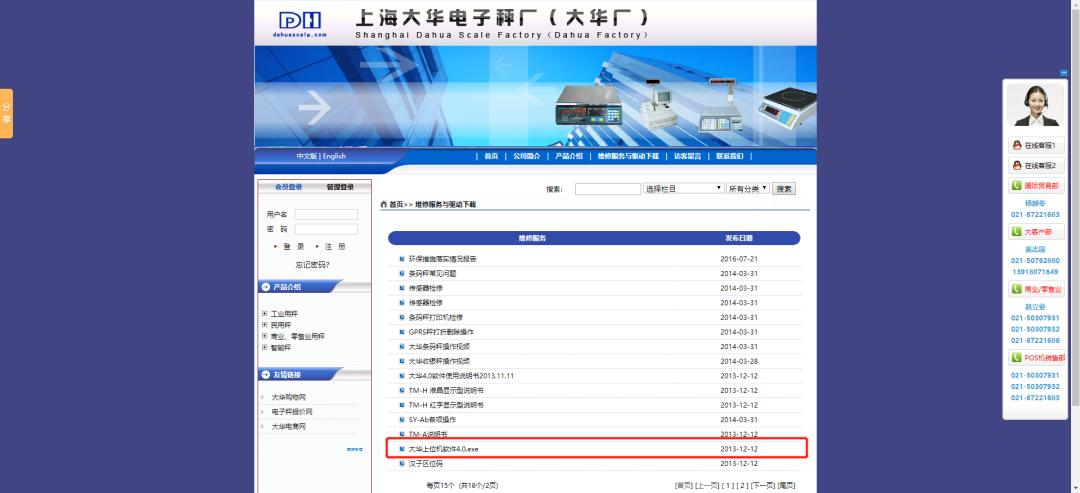Open the 条码秤常见问题 entry
The image size is (1080, 493).
tap(432, 273)
